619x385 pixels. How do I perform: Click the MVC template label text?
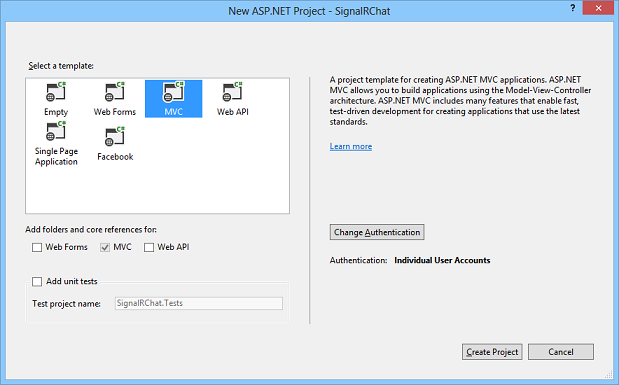(x=174, y=112)
